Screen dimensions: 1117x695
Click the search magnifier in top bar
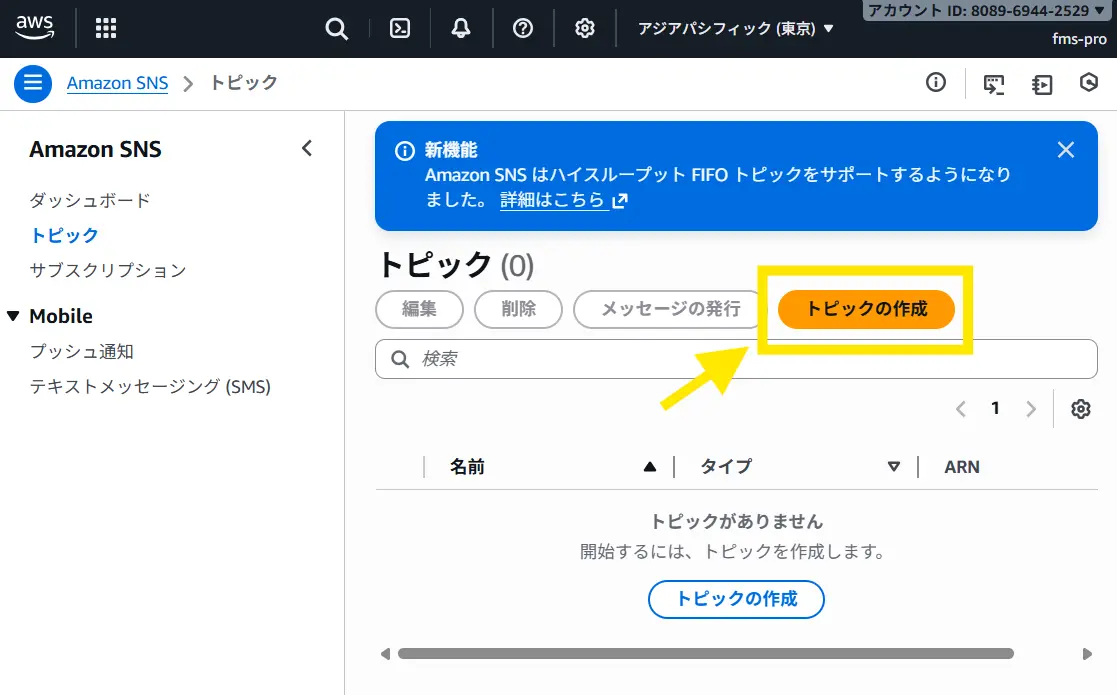(x=337, y=28)
